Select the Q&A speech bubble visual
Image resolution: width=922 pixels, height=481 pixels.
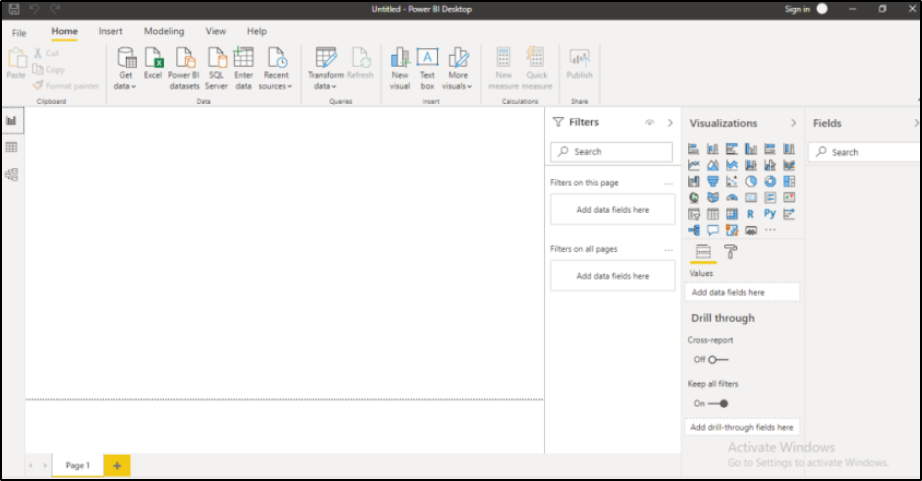713,230
